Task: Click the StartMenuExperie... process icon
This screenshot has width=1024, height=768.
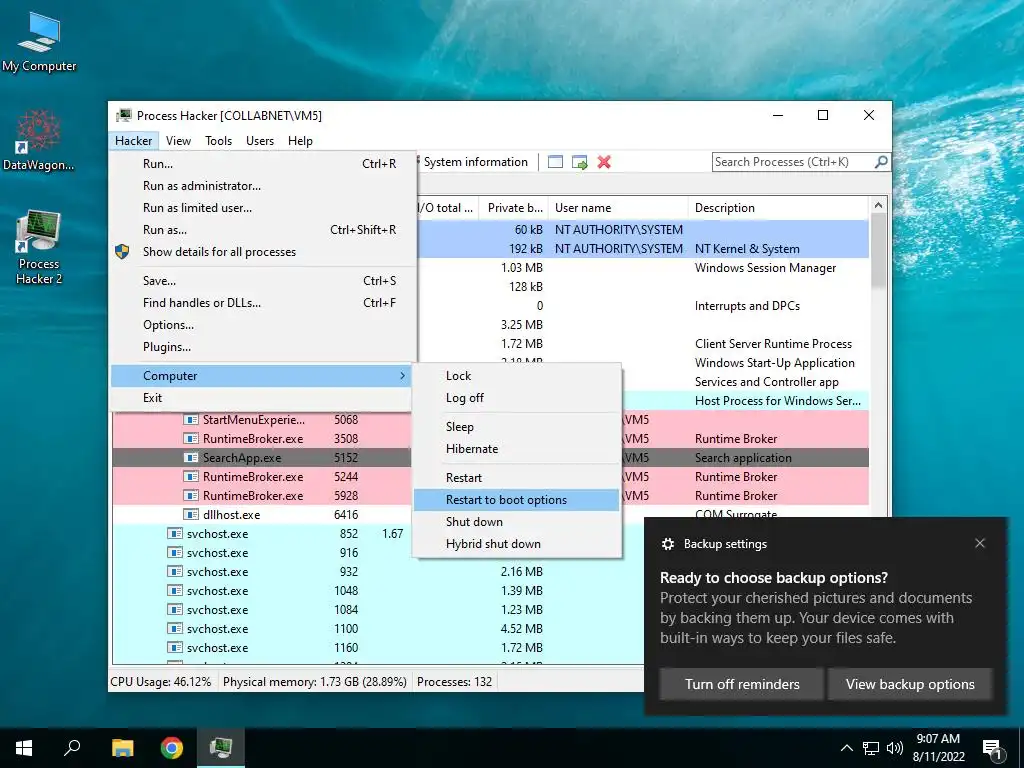Action: 191,419
